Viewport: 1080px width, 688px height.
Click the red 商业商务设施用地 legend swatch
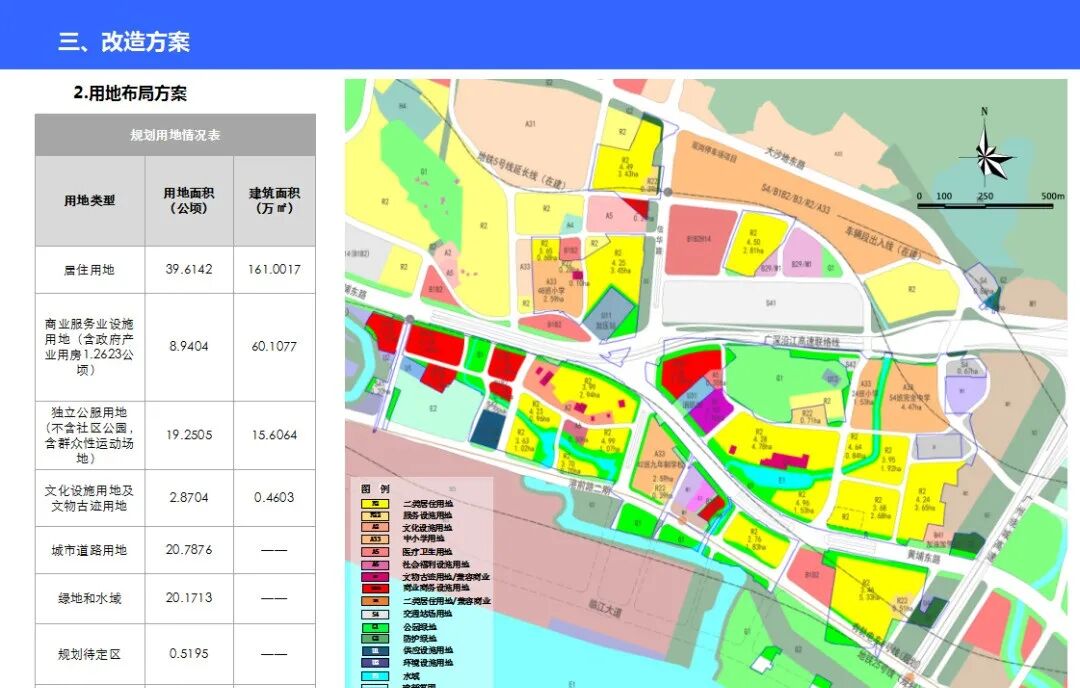[375, 589]
